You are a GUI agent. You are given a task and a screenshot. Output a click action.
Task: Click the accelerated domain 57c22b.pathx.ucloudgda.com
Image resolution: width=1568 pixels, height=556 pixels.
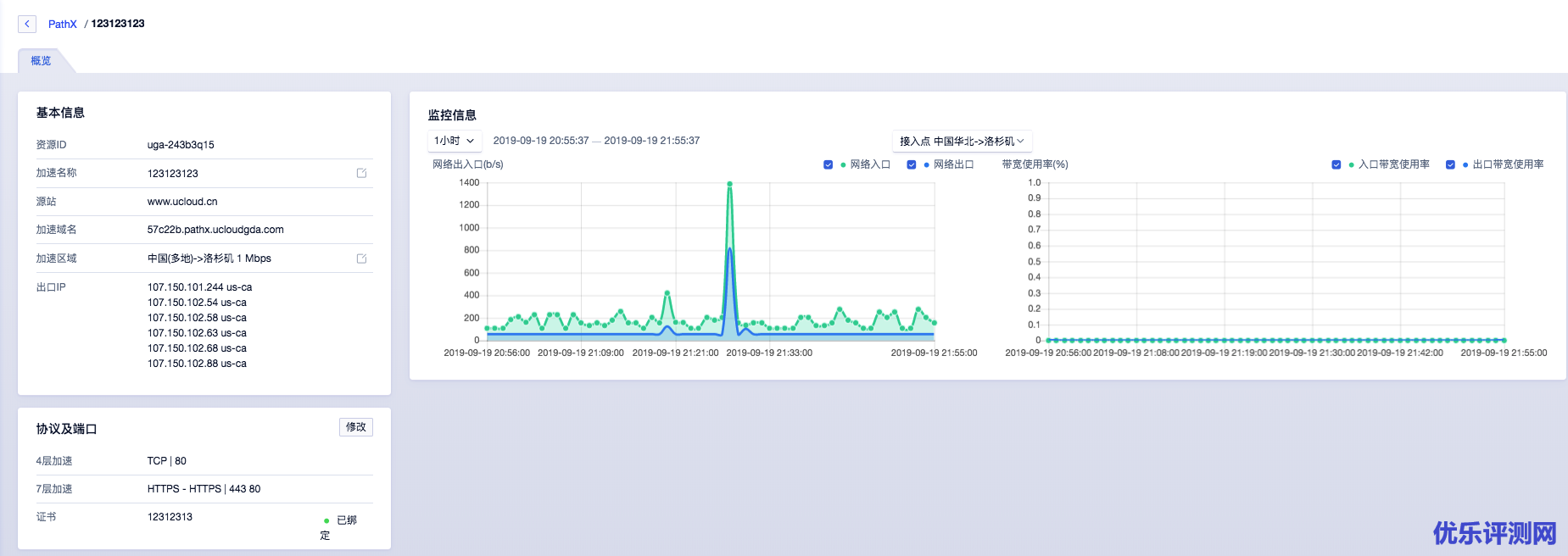(215, 230)
